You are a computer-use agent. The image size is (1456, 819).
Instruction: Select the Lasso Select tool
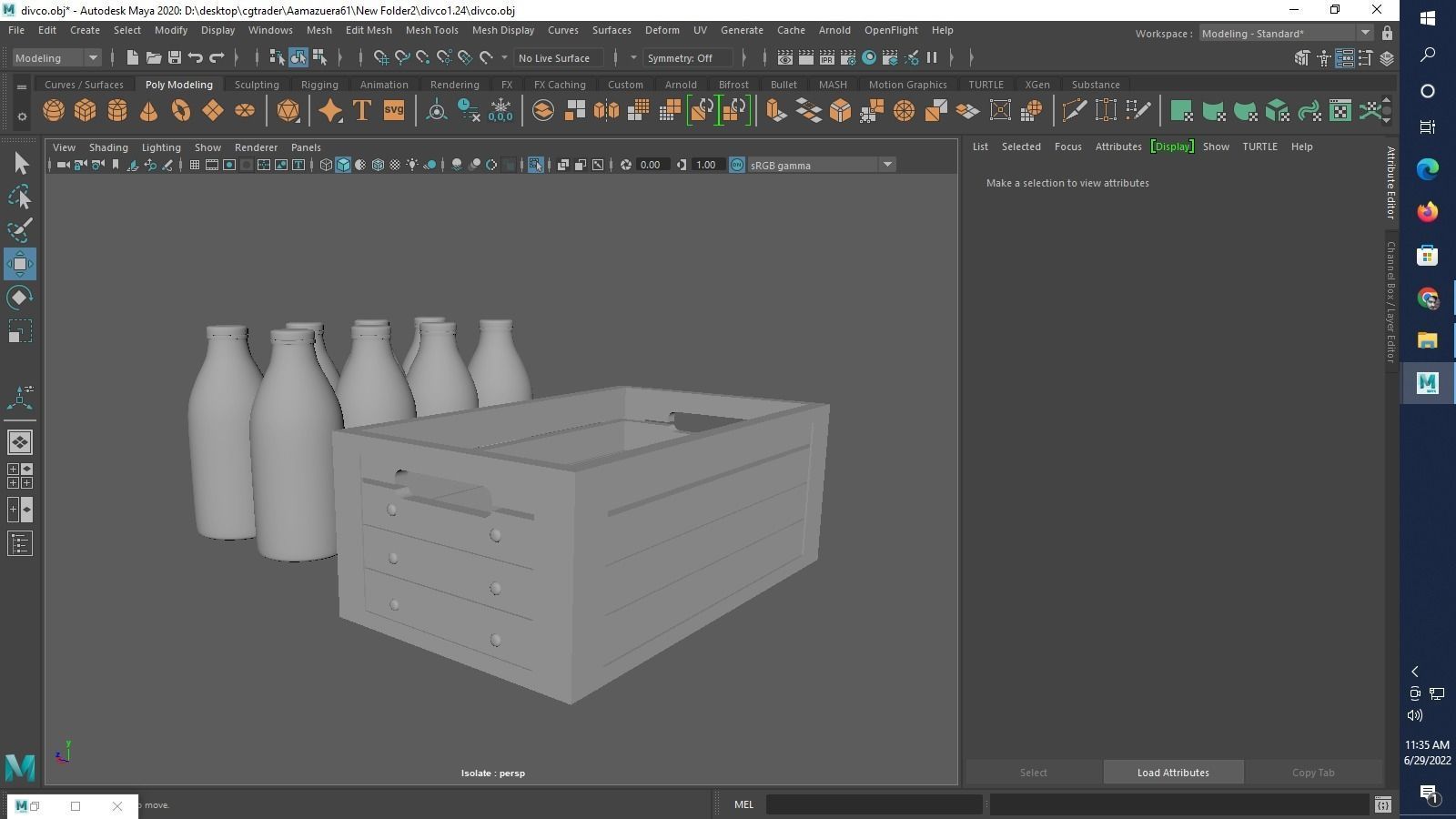click(20, 197)
